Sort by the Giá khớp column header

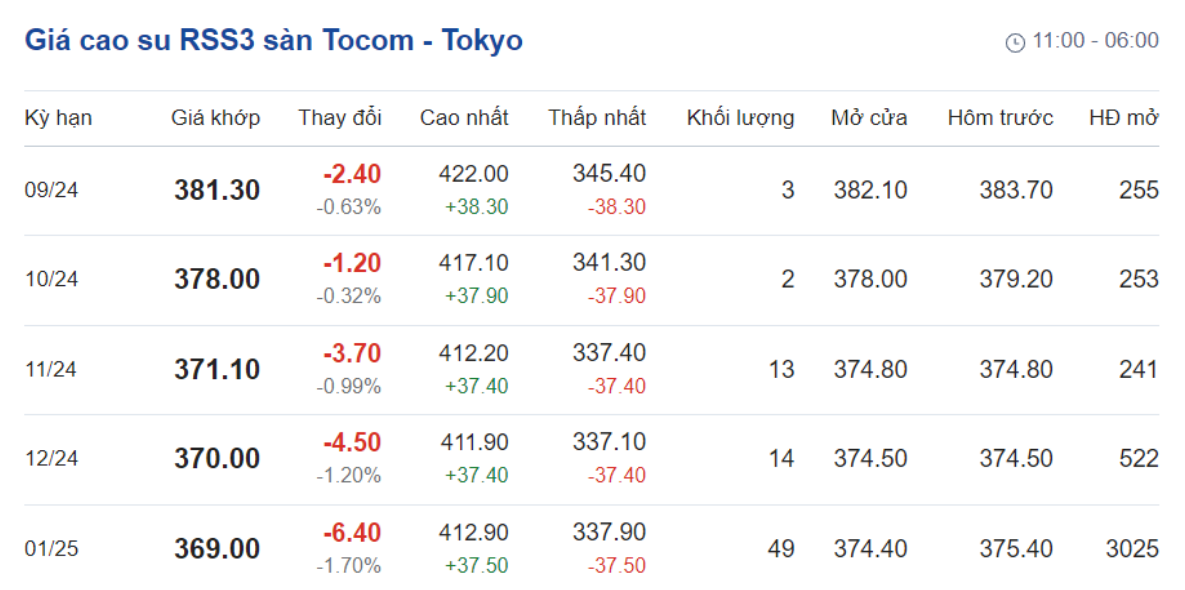coord(215,118)
